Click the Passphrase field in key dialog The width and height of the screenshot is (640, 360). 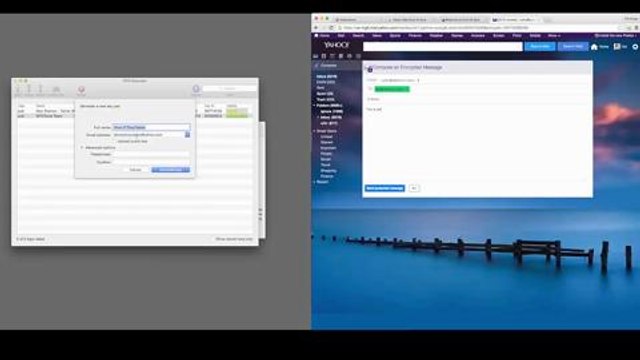coord(151,154)
